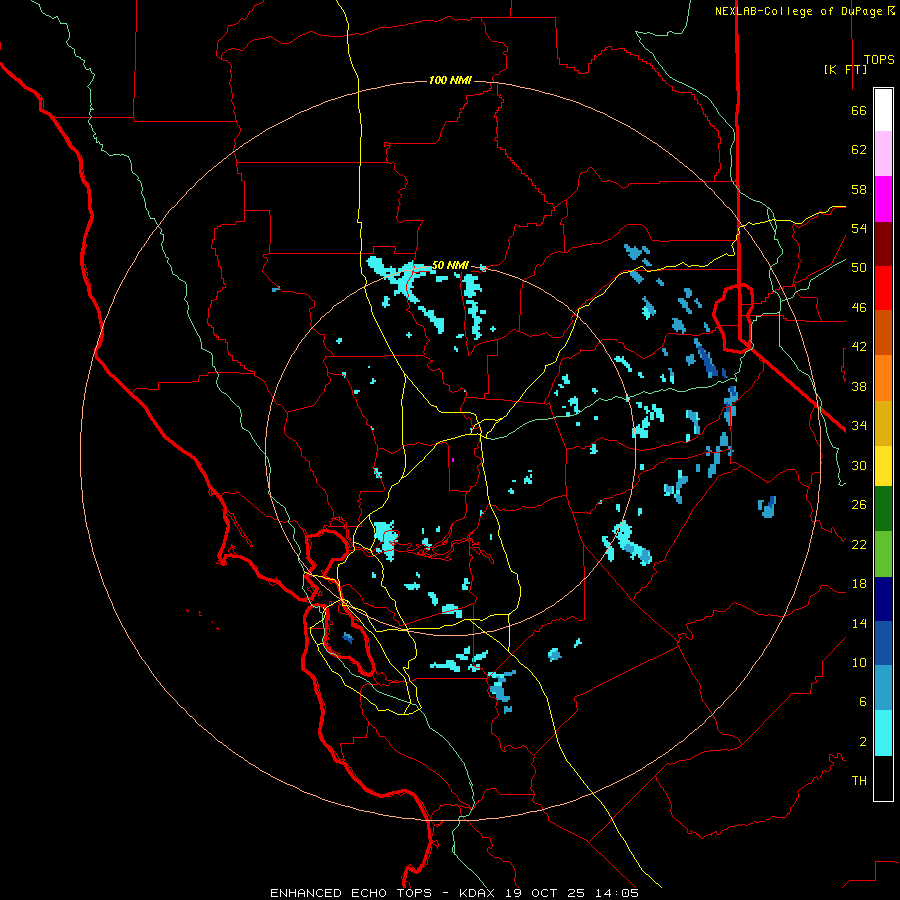
Task: Click the "50 NMI" range ring label
Action: pos(450,265)
